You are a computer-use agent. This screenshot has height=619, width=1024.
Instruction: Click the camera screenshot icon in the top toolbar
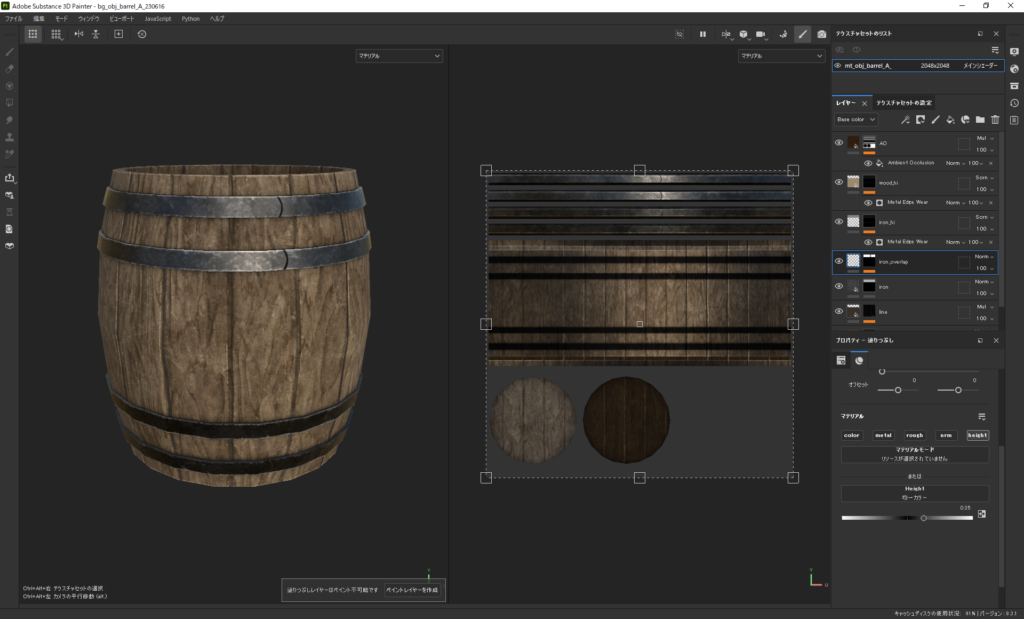coord(821,33)
